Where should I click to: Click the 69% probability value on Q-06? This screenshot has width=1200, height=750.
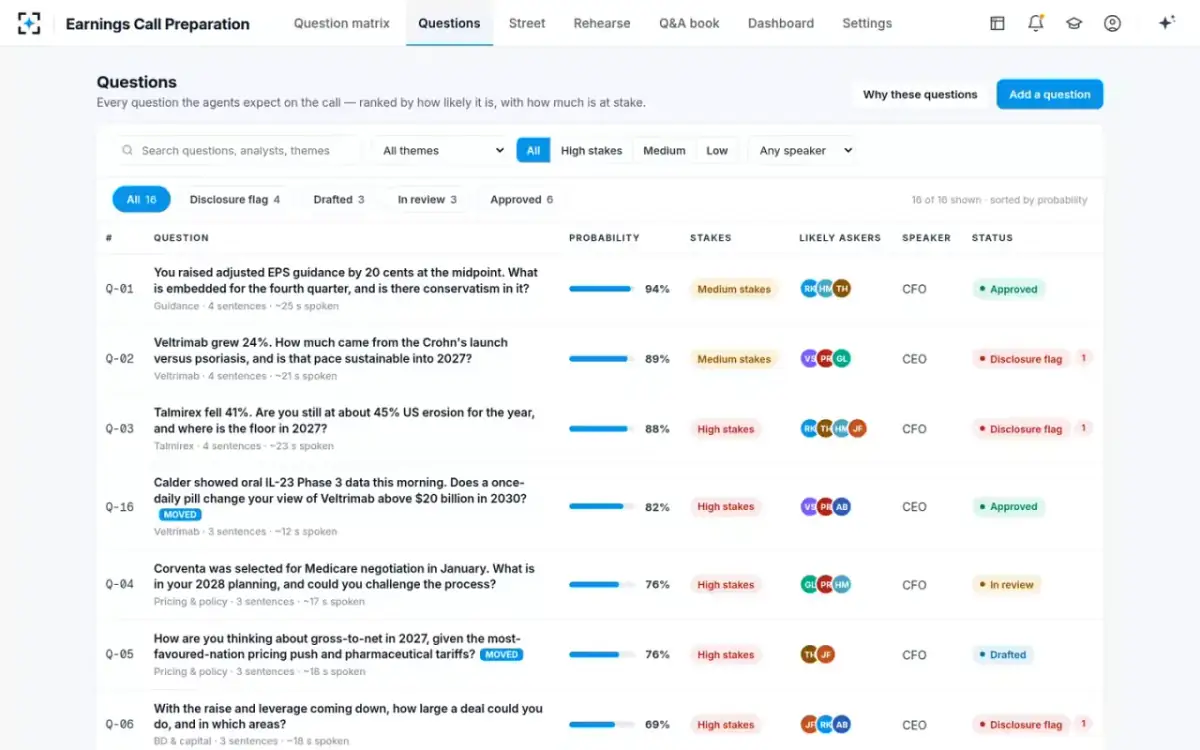point(657,725)
